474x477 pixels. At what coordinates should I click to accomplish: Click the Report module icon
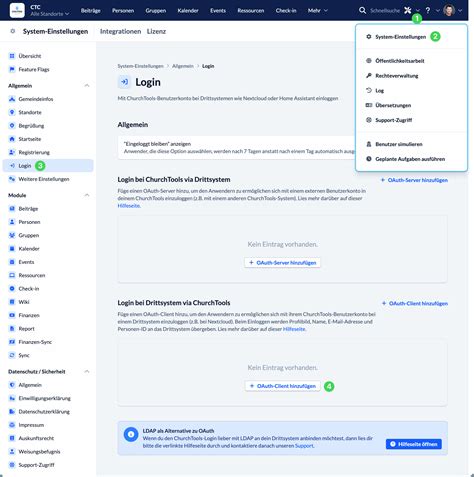click(x=12, y=329)
